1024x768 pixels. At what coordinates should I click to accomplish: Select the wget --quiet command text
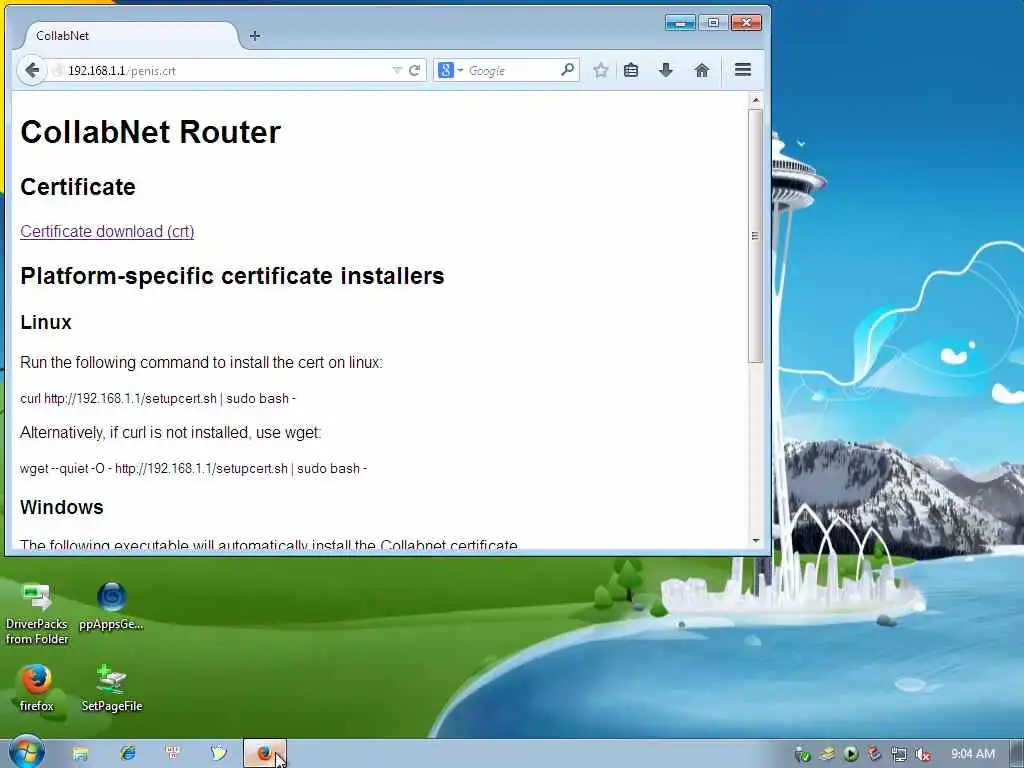[x=193, y=468]
